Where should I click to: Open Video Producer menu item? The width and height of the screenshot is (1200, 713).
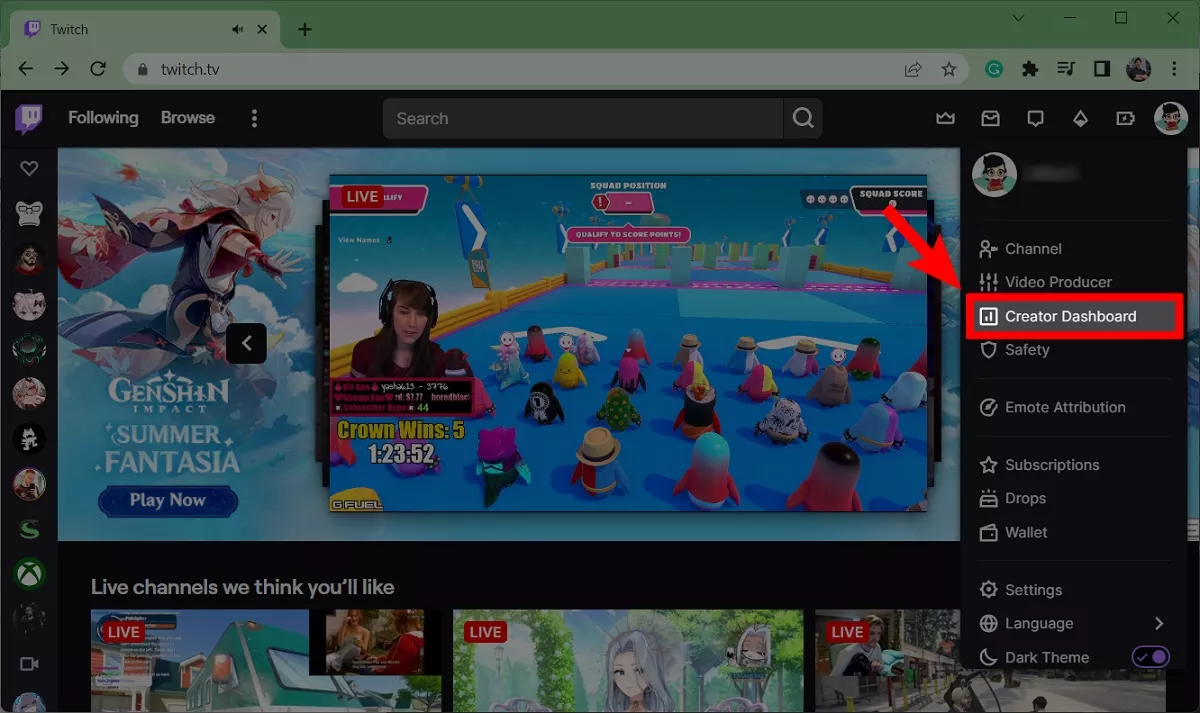tap(1058, 282)
